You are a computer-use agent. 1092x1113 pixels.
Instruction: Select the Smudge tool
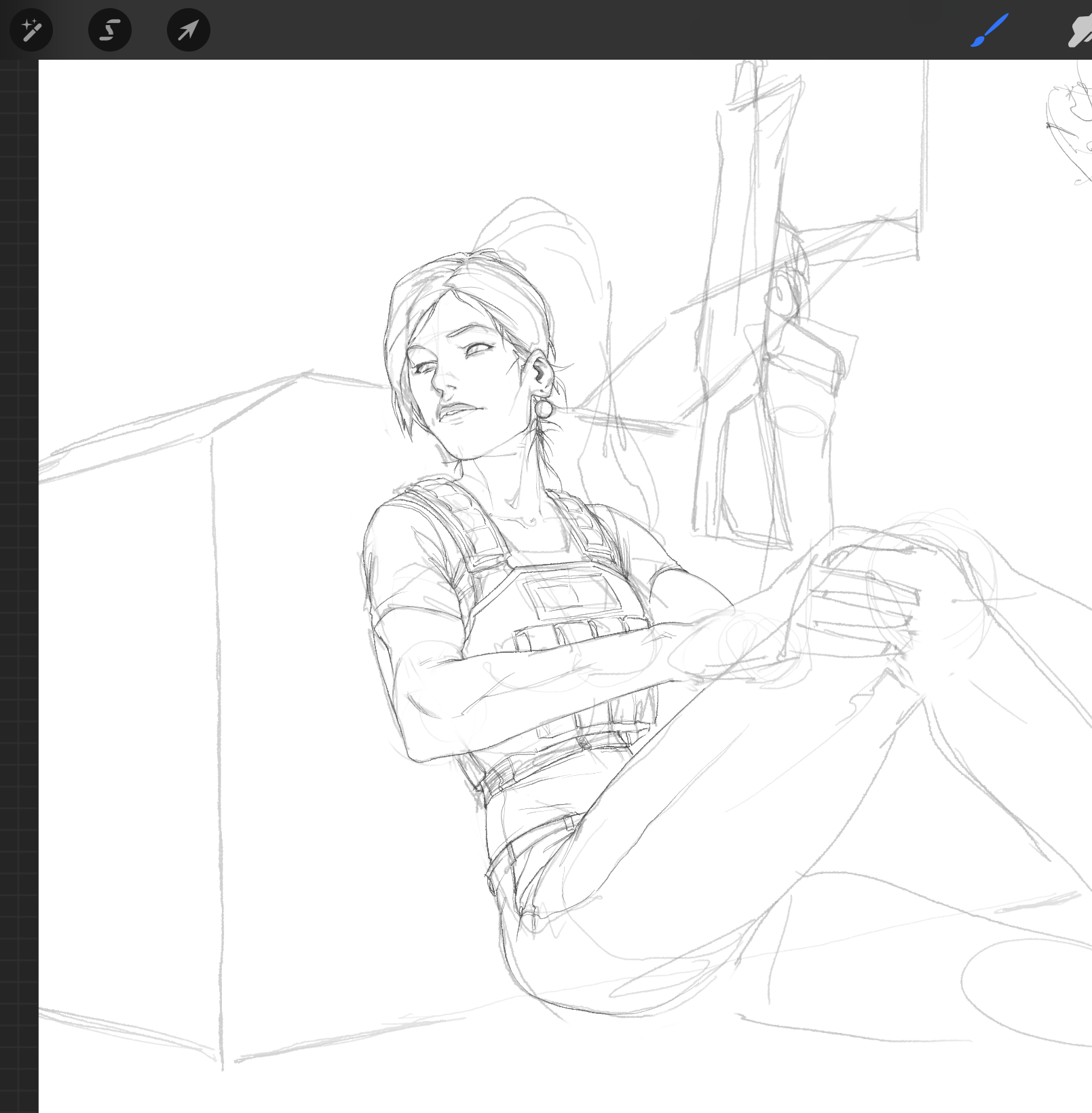[1080, 31]
